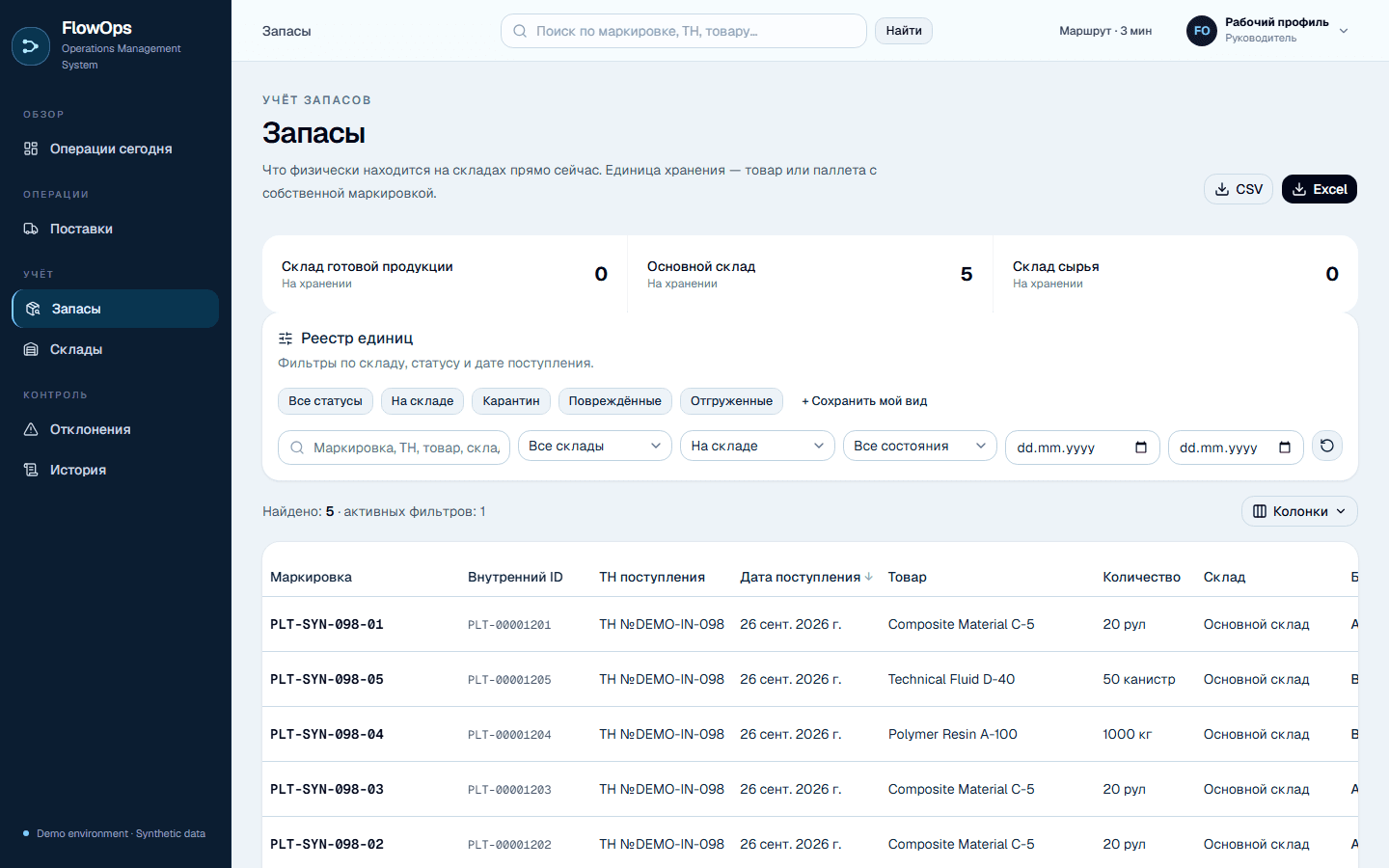Open Склады in the sidebar
1389x868 pixels.
(x=116, y=349)
